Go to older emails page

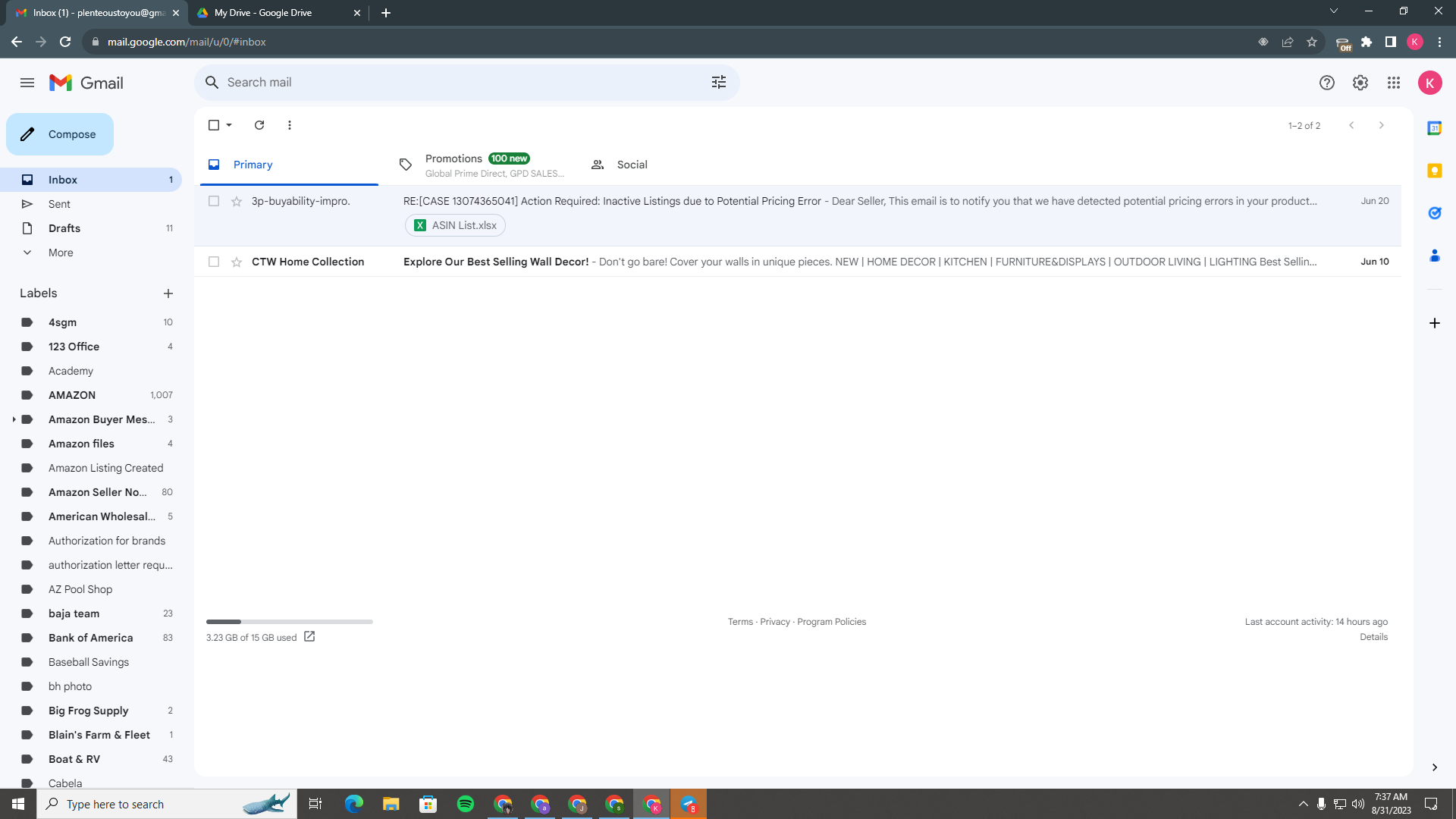(1381, 125)
